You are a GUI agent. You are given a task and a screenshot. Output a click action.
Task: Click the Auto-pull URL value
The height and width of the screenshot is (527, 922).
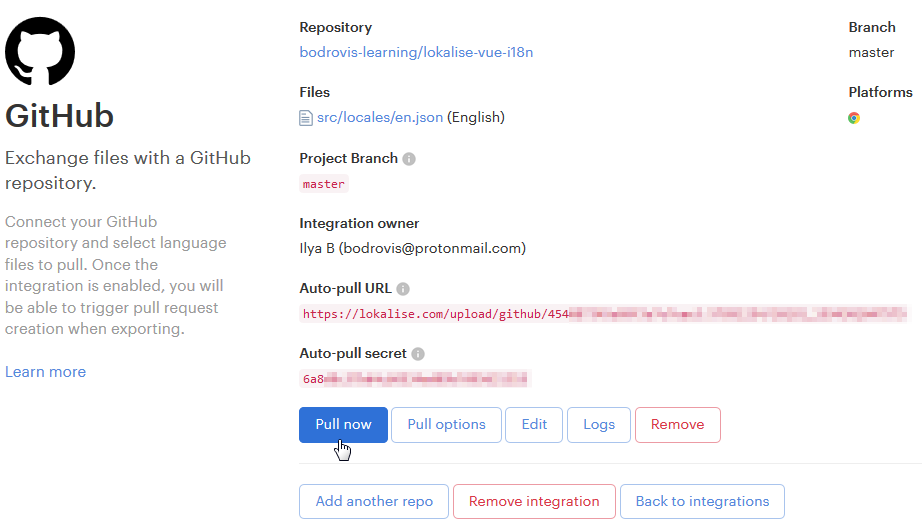[x=604, y=314]
